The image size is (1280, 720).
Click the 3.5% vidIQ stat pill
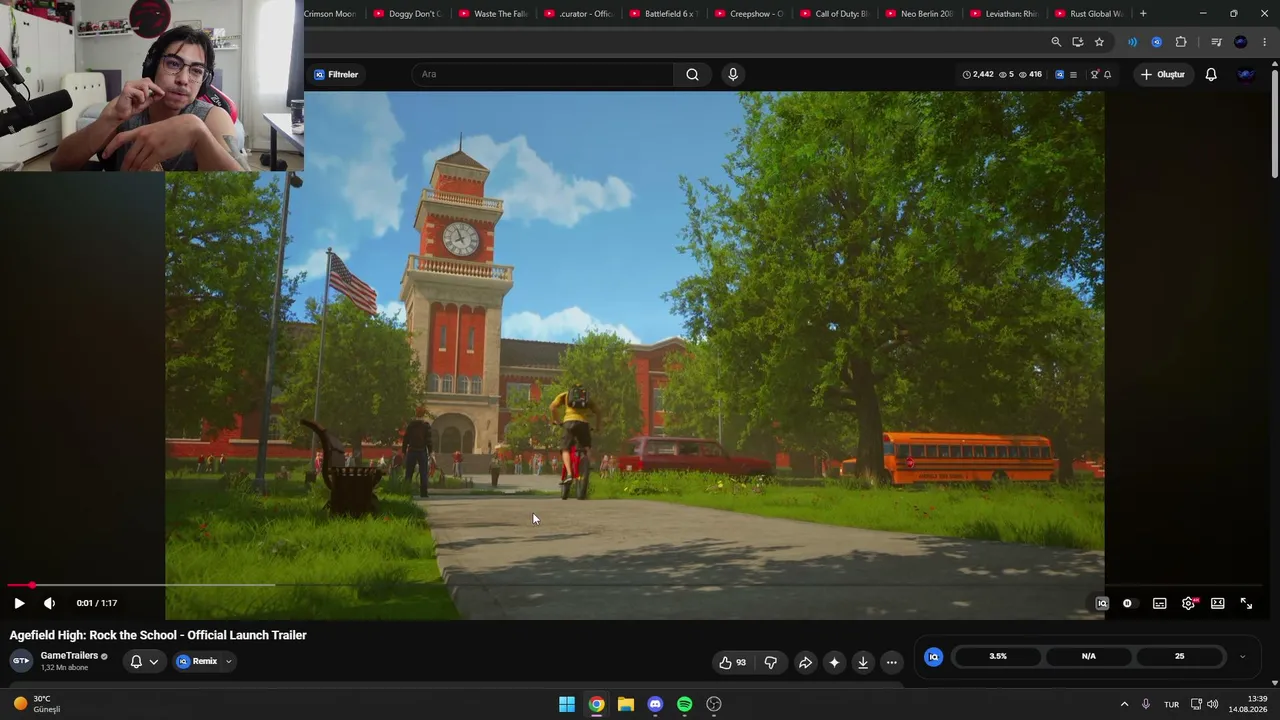tap(998, 656)
